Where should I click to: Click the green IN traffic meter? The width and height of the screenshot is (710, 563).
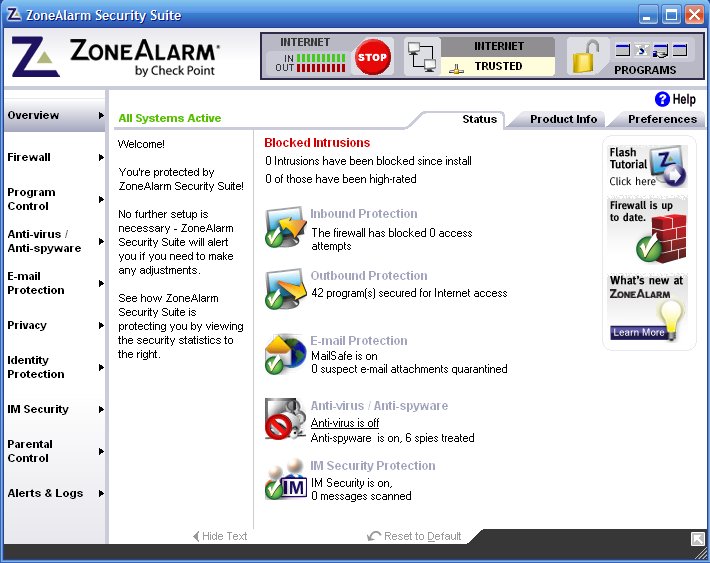[321, 58]
